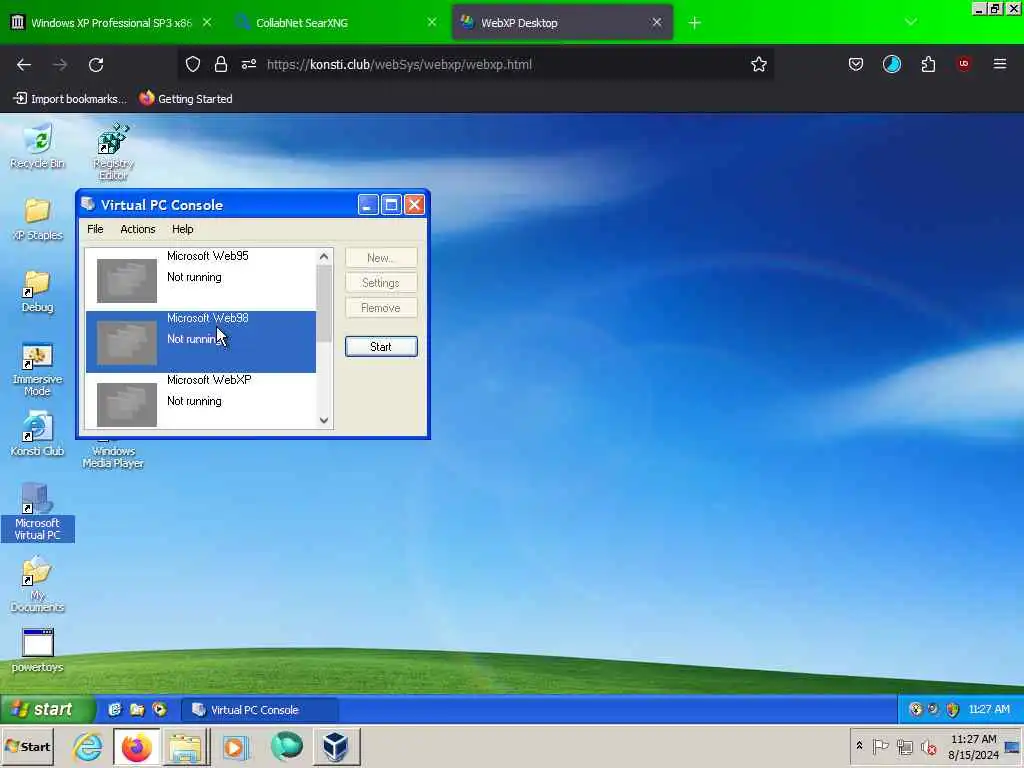Open the Windows Media Player desktop shortcut
The height and width of the screenshot is (768, 1024).
113,455
